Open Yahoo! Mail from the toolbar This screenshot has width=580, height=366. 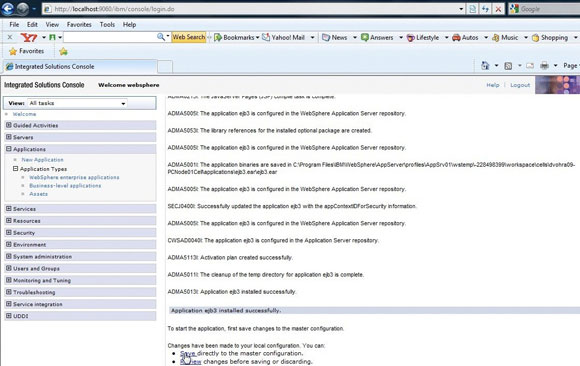283,37
